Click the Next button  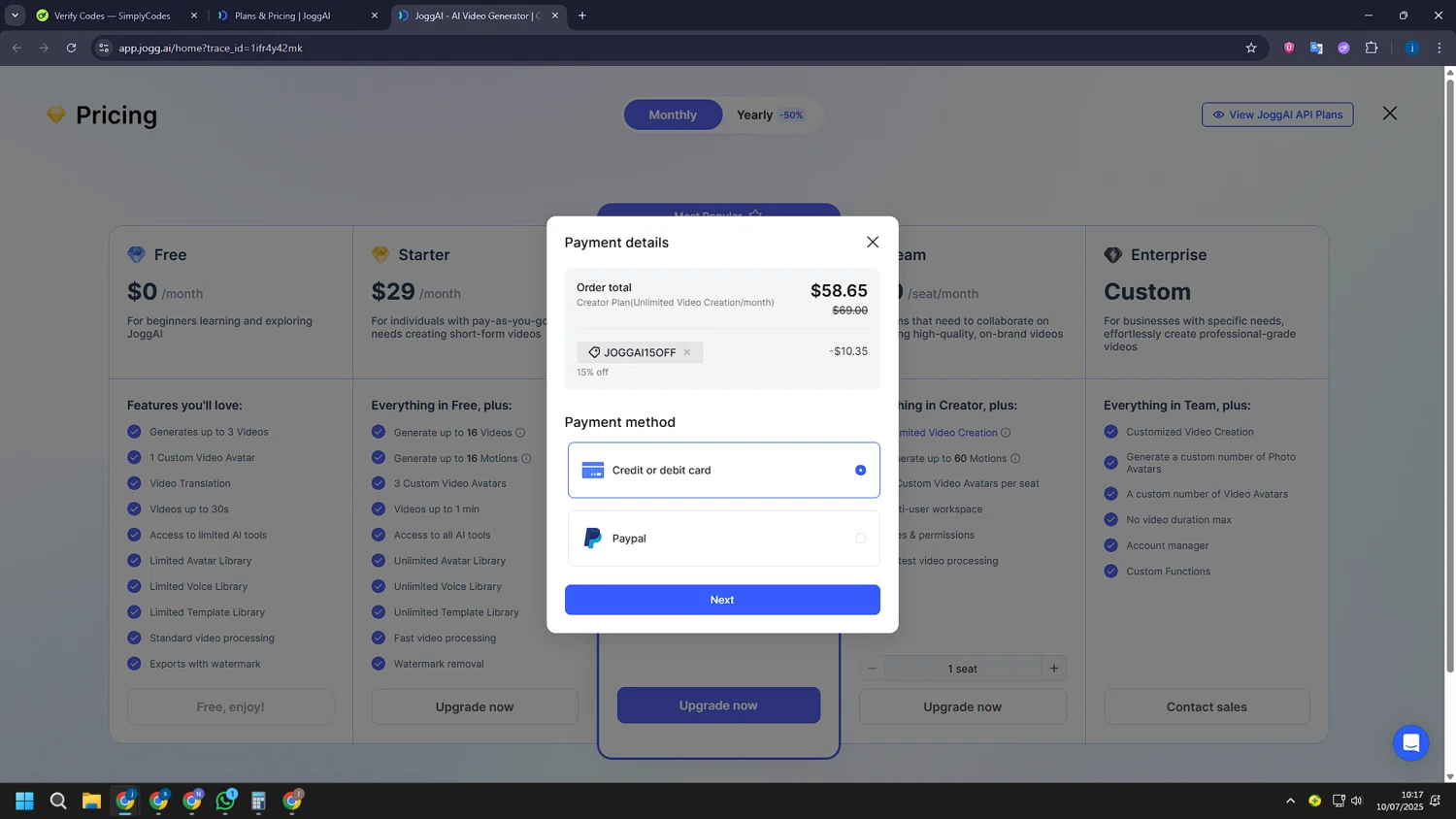point(722,600)
